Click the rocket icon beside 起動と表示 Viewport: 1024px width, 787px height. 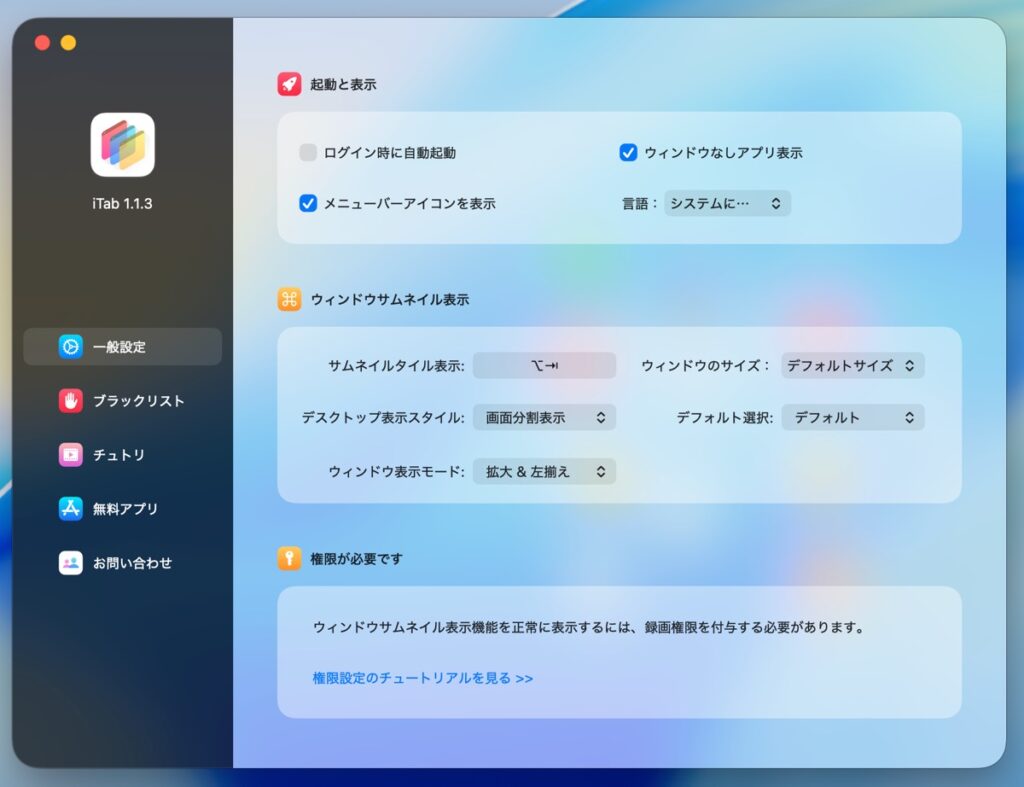point(289,85)
